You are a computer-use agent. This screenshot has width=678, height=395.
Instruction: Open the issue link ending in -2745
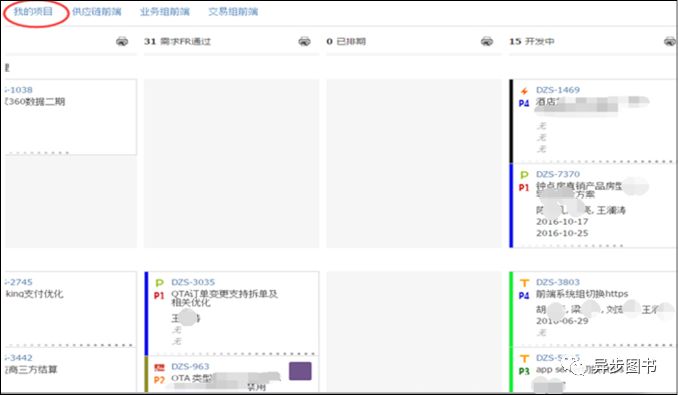[19, 282]
